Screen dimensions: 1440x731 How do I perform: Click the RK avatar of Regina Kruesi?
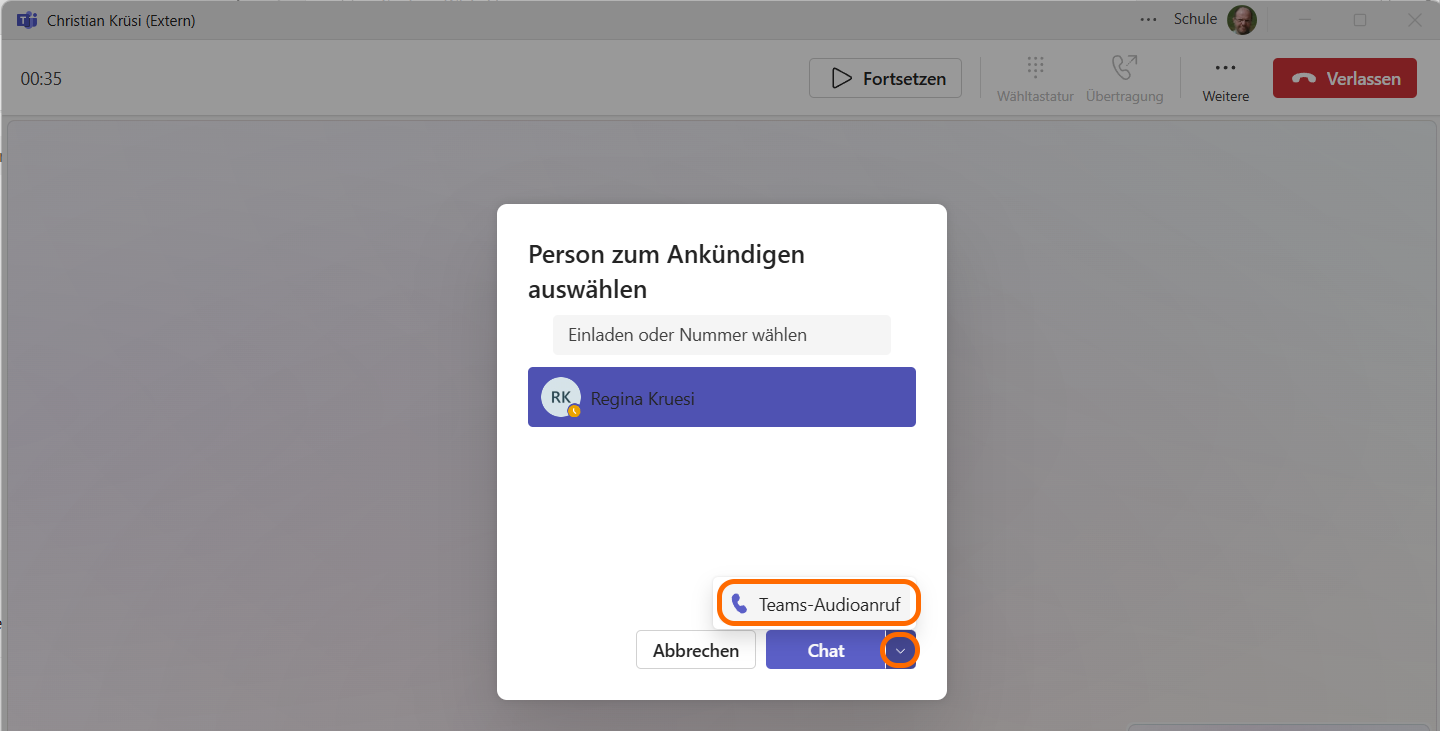(560, 397)
